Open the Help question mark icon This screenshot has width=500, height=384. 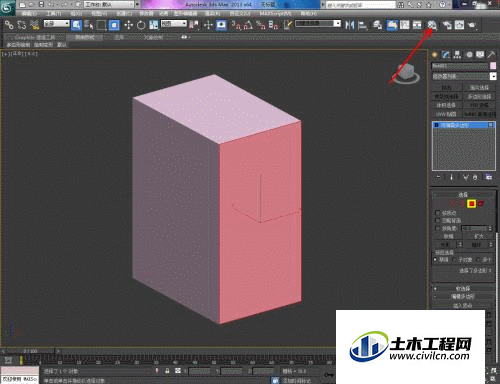[442, 5]
